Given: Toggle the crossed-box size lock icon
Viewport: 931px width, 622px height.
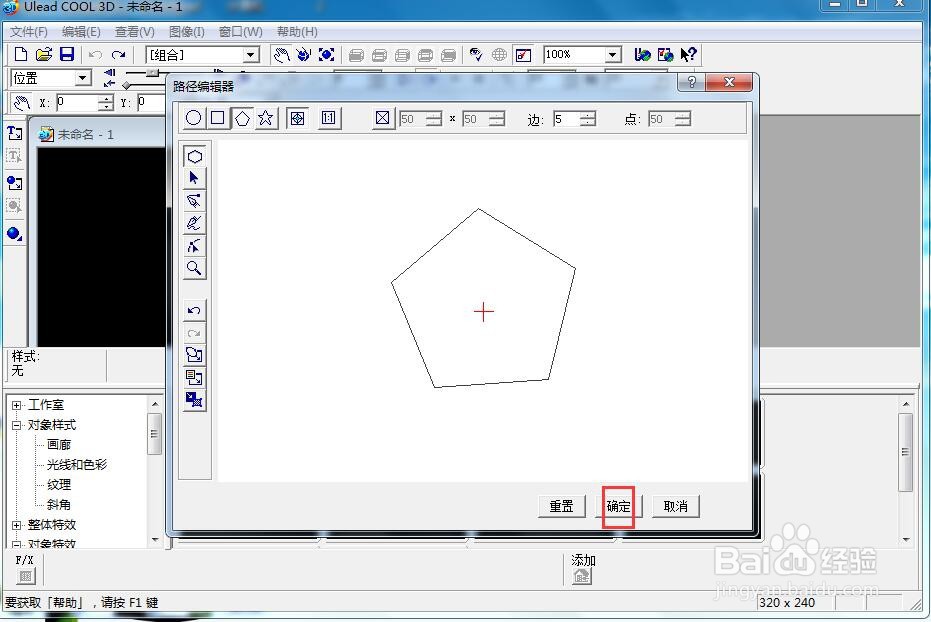Looking at the screenshot, I should (x=382, y=118).
